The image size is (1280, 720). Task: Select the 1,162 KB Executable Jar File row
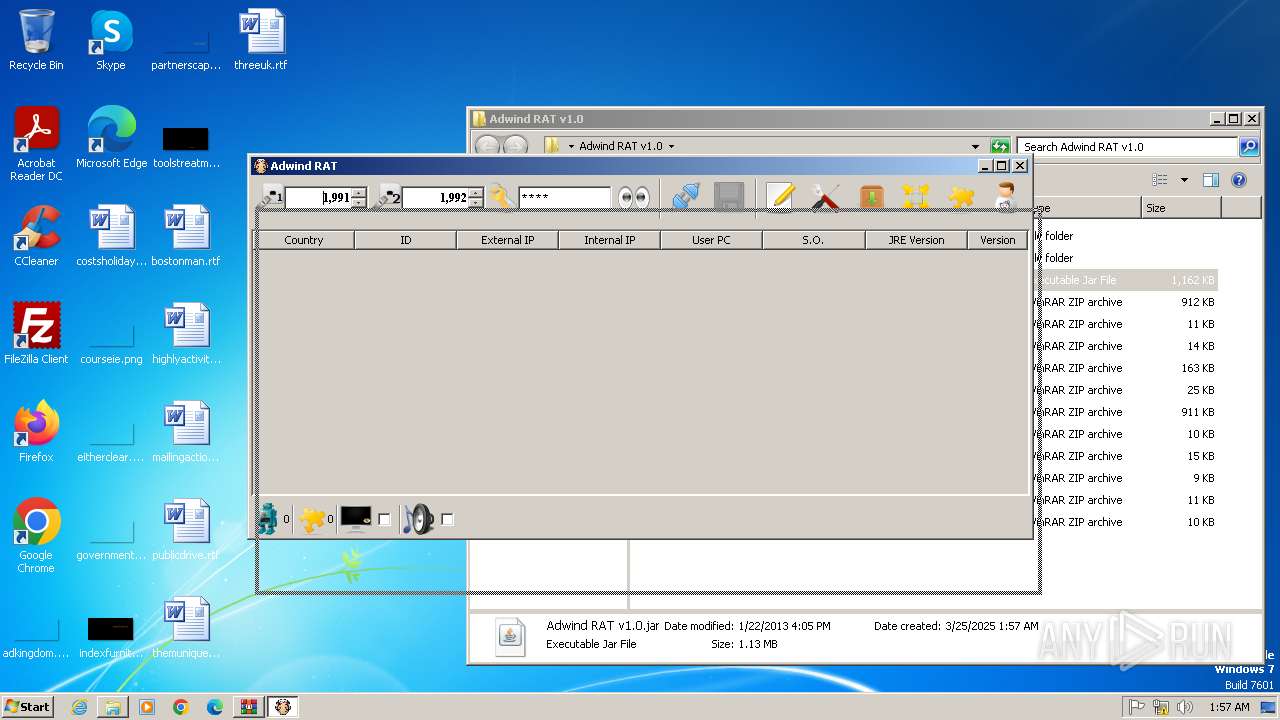pos(1125,280)
